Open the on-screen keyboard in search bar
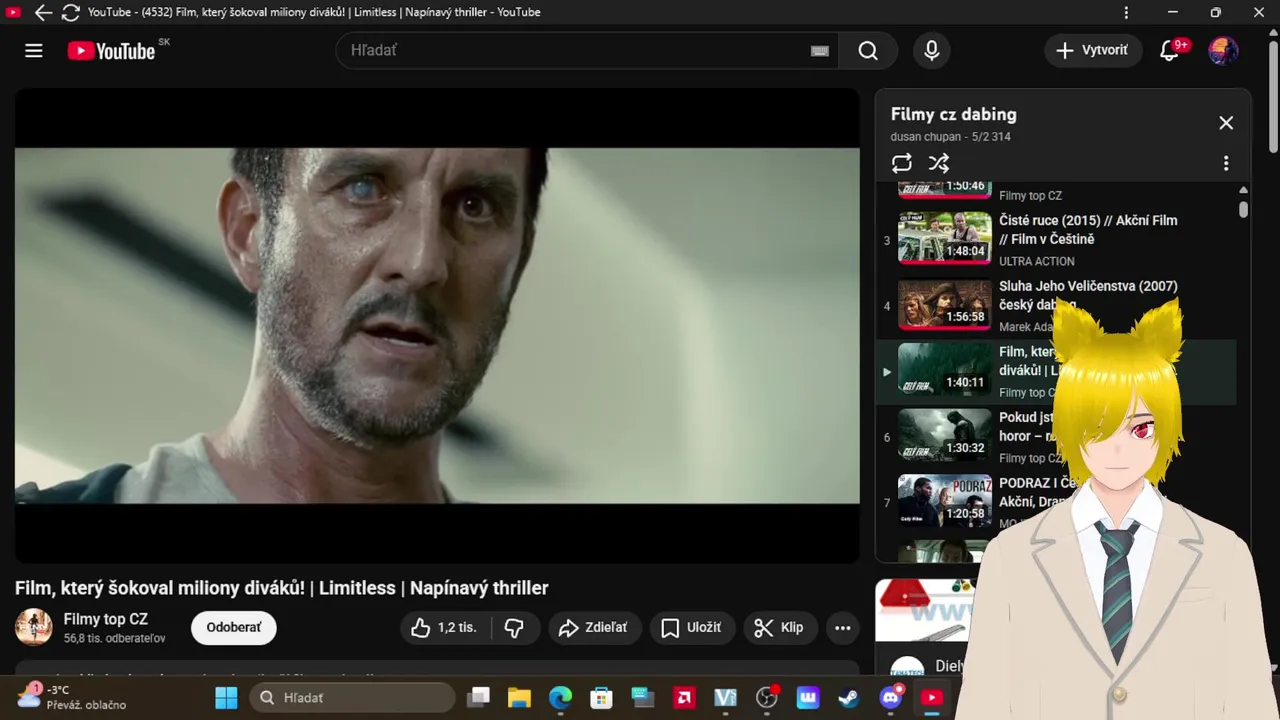Viewport: 1280px width, 720px height. point(820,51)
